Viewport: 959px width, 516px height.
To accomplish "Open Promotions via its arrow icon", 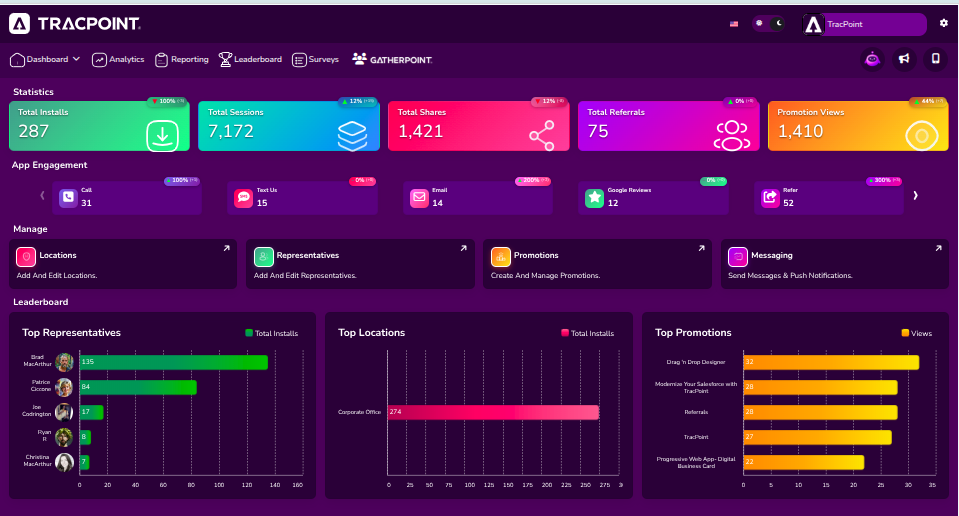I will click(702, 248).
